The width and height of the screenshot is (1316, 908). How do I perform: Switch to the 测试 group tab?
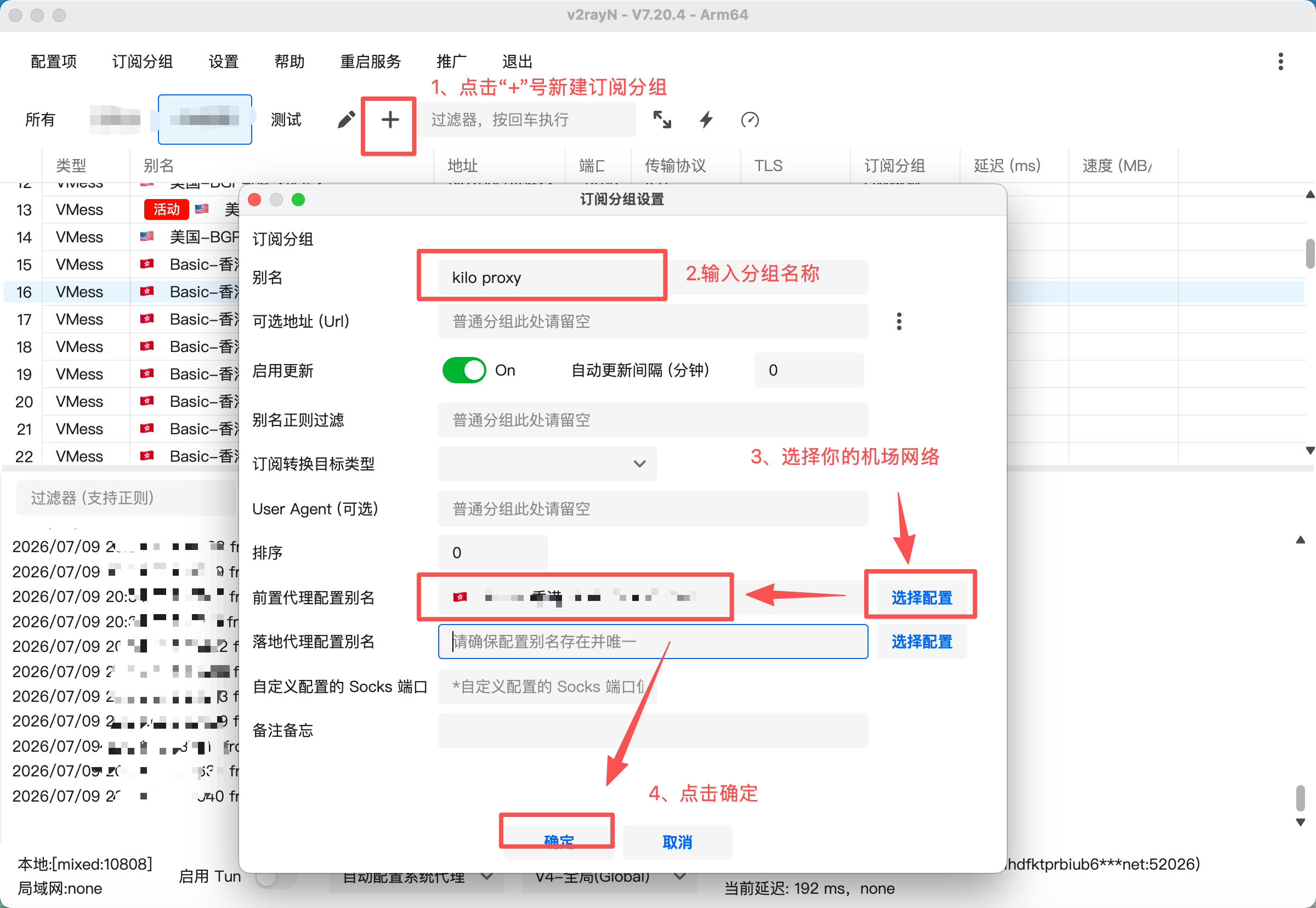click(286, 120)
